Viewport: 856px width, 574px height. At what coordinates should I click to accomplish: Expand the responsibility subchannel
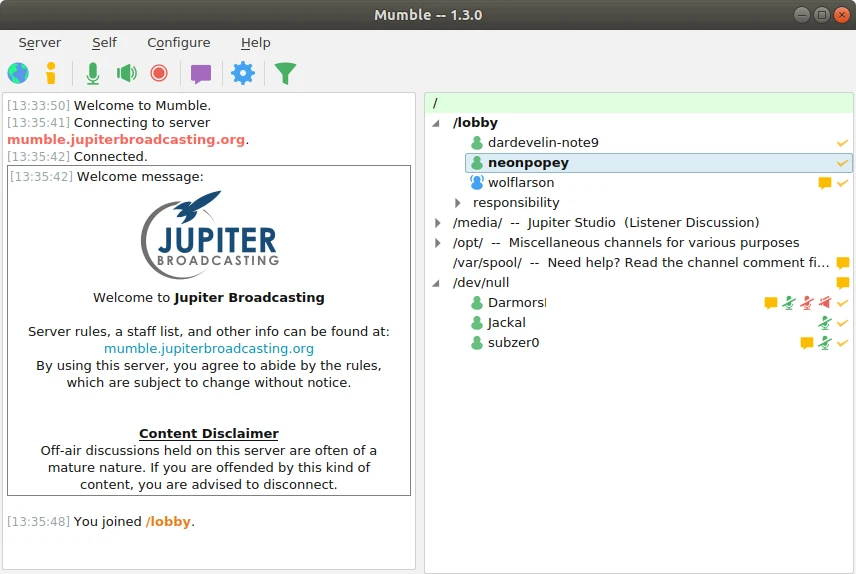click(x=457, y=203)
